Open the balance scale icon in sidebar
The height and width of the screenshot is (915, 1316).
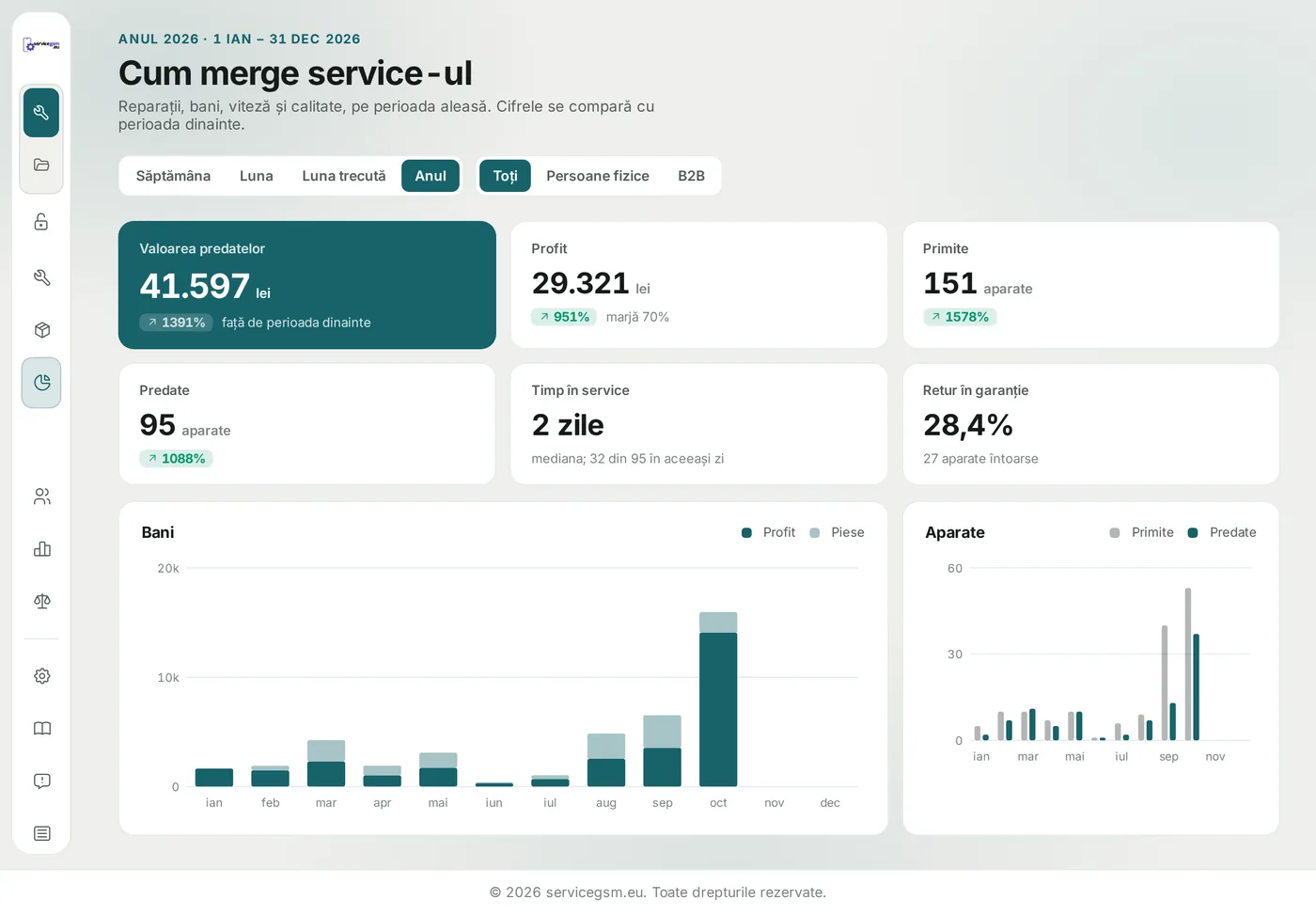[x=41, y=601]
